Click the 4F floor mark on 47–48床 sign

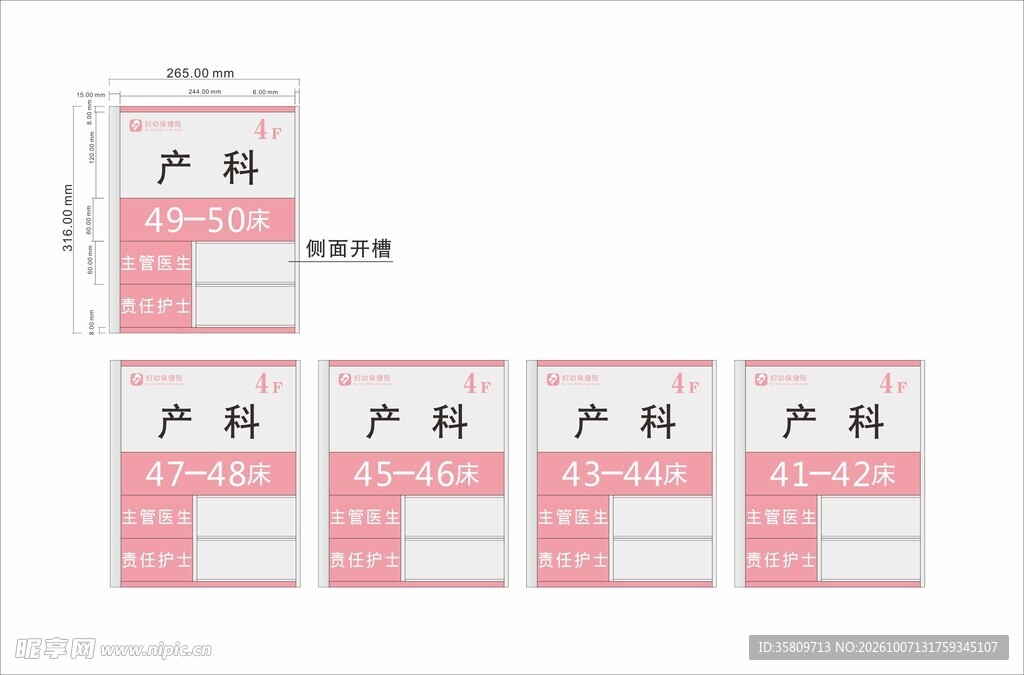pyautogui.click(x=269, y=383)
